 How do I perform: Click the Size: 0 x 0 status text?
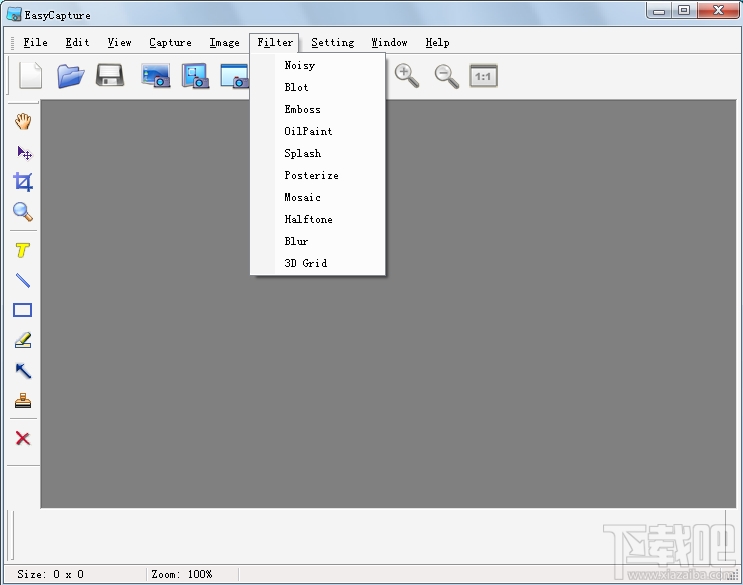point(50,574)
